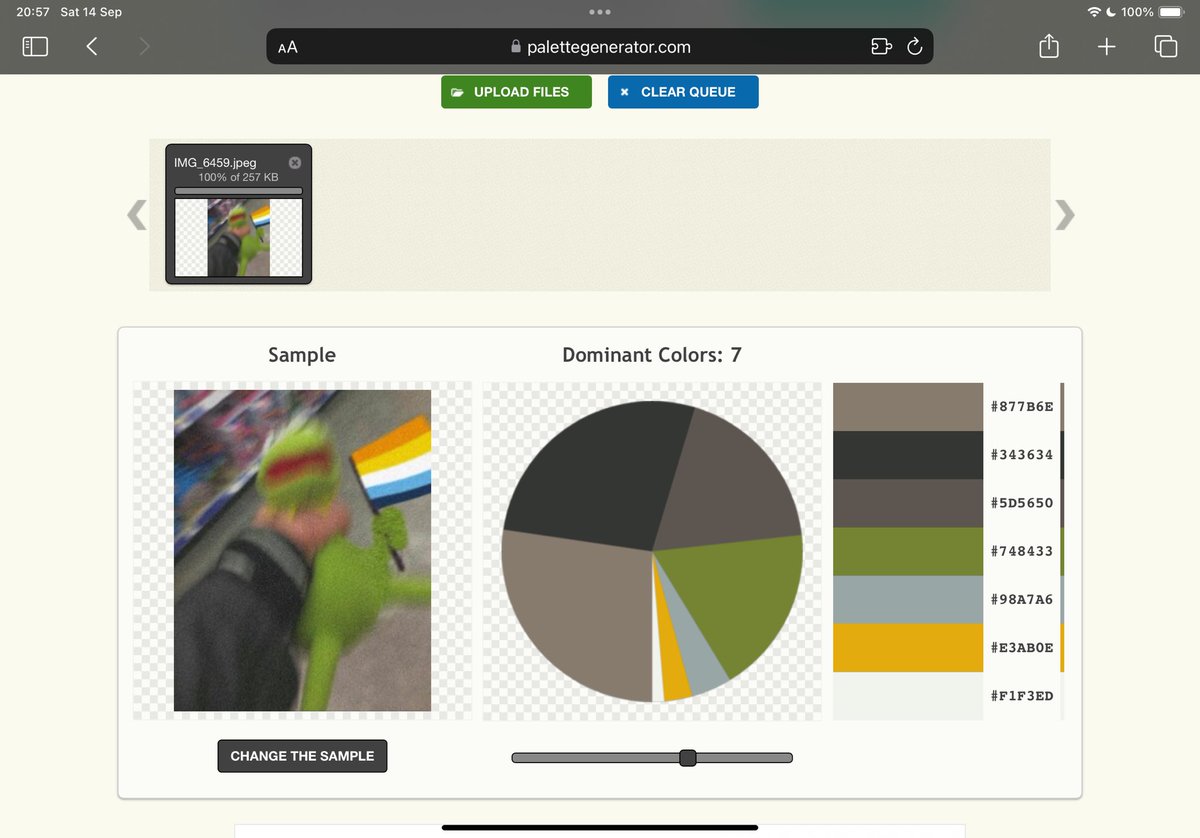Screen dimensions: 1200x838
Task: Open the Safari sidebar panel
Action: (x=35, y=46)
